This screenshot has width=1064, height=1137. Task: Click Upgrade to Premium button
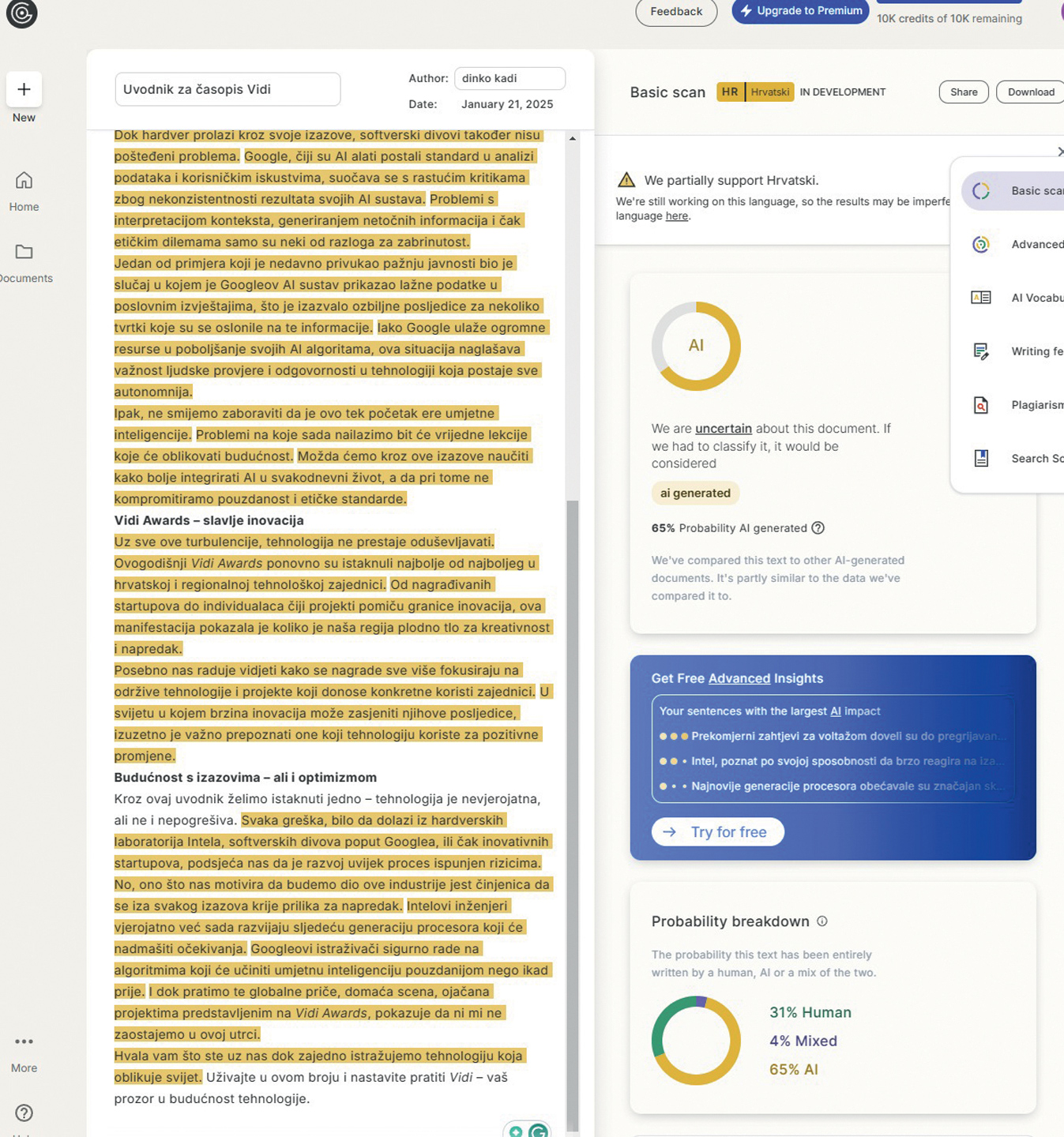(x=800, y=11)
